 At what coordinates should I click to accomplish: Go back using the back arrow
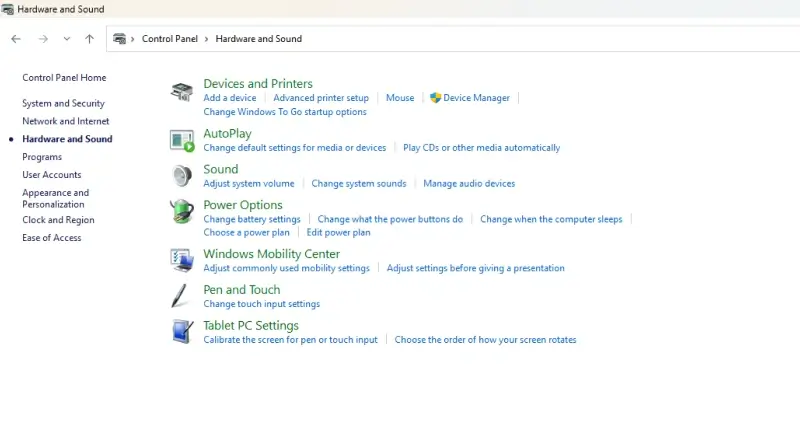point(16,39)
